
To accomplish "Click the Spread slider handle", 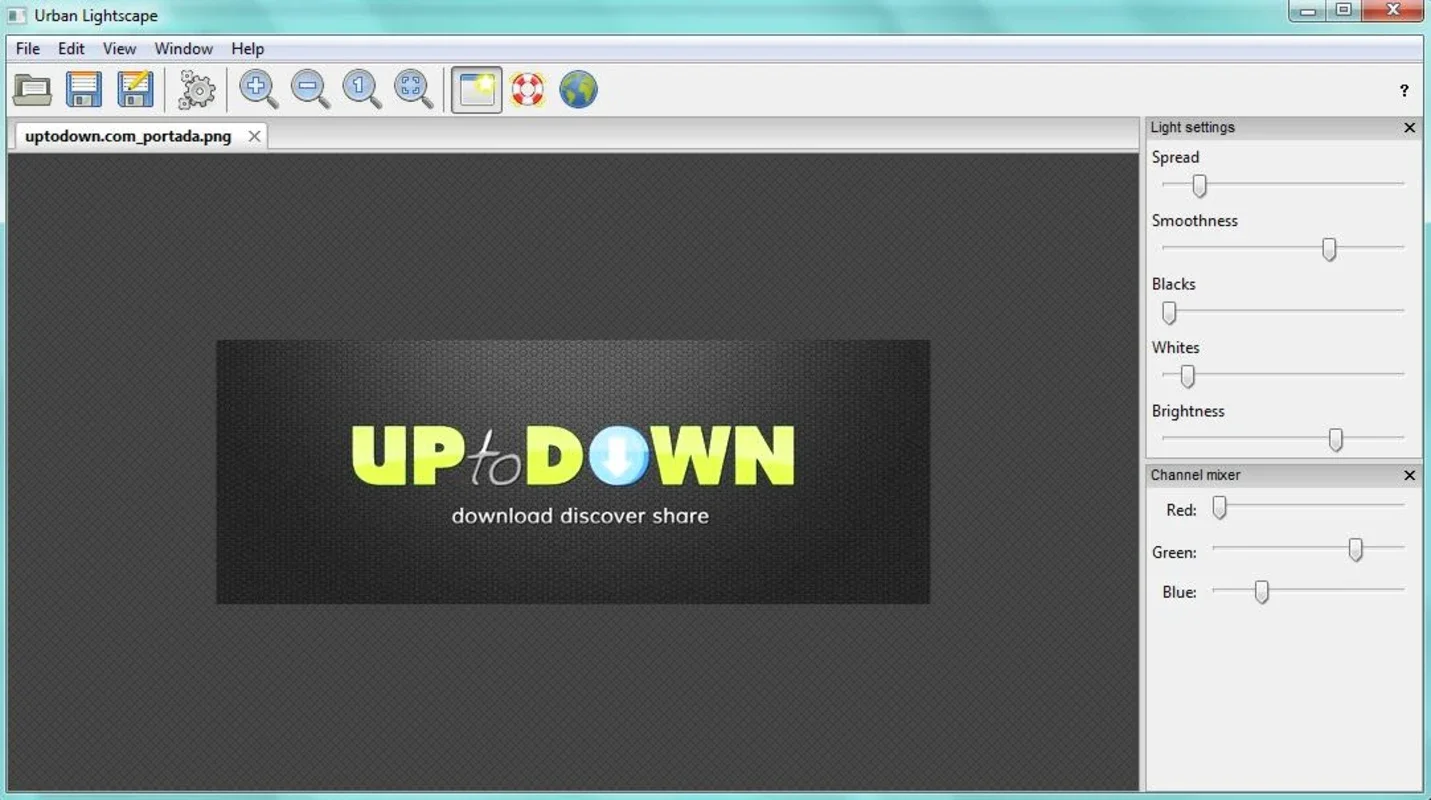I will (1199, 186).
